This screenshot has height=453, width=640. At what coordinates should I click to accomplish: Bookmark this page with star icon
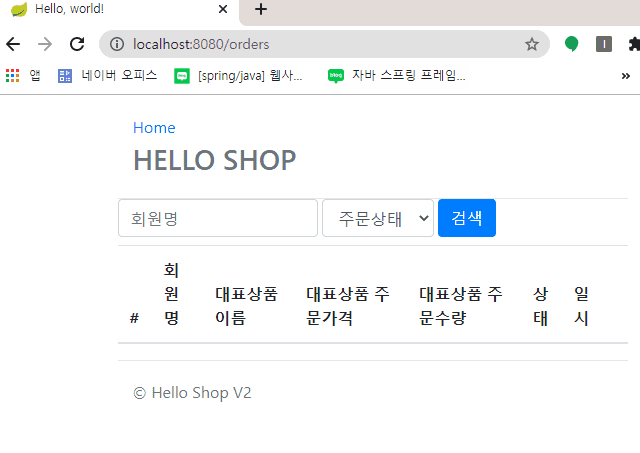[531, 44]
